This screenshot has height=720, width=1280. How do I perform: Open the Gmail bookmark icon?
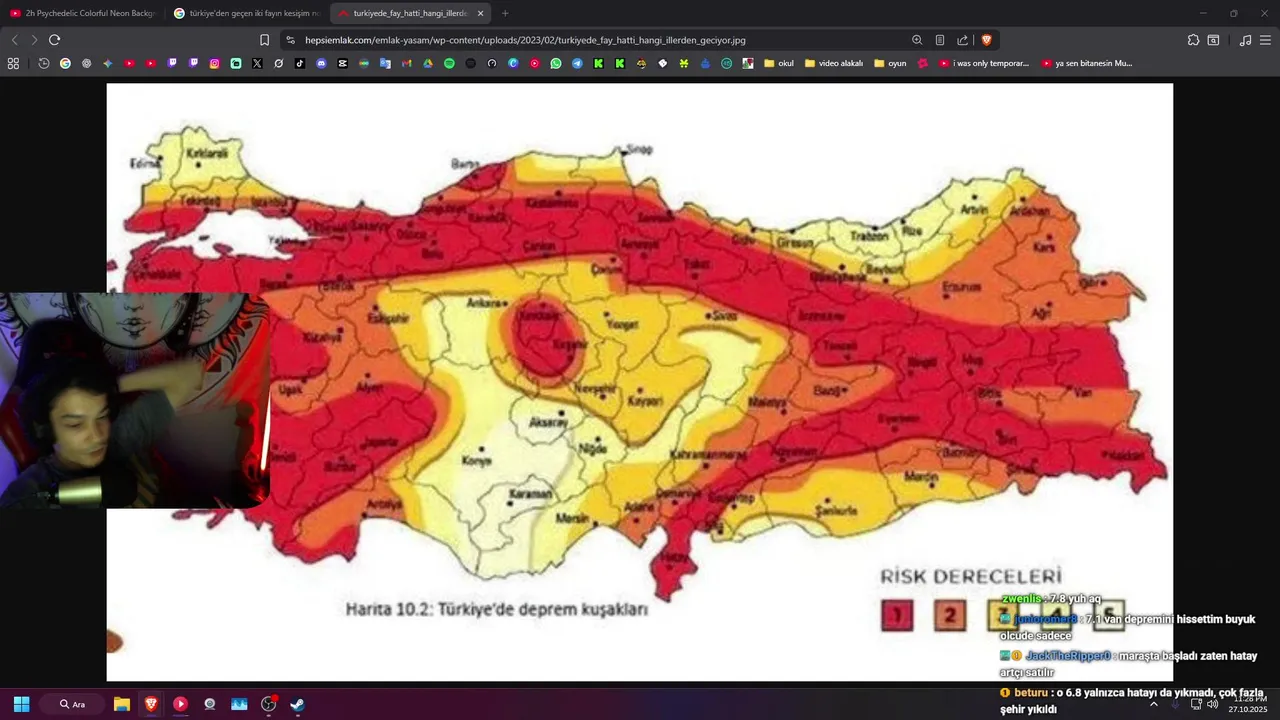pyautogui.click(x=406, y=63)
